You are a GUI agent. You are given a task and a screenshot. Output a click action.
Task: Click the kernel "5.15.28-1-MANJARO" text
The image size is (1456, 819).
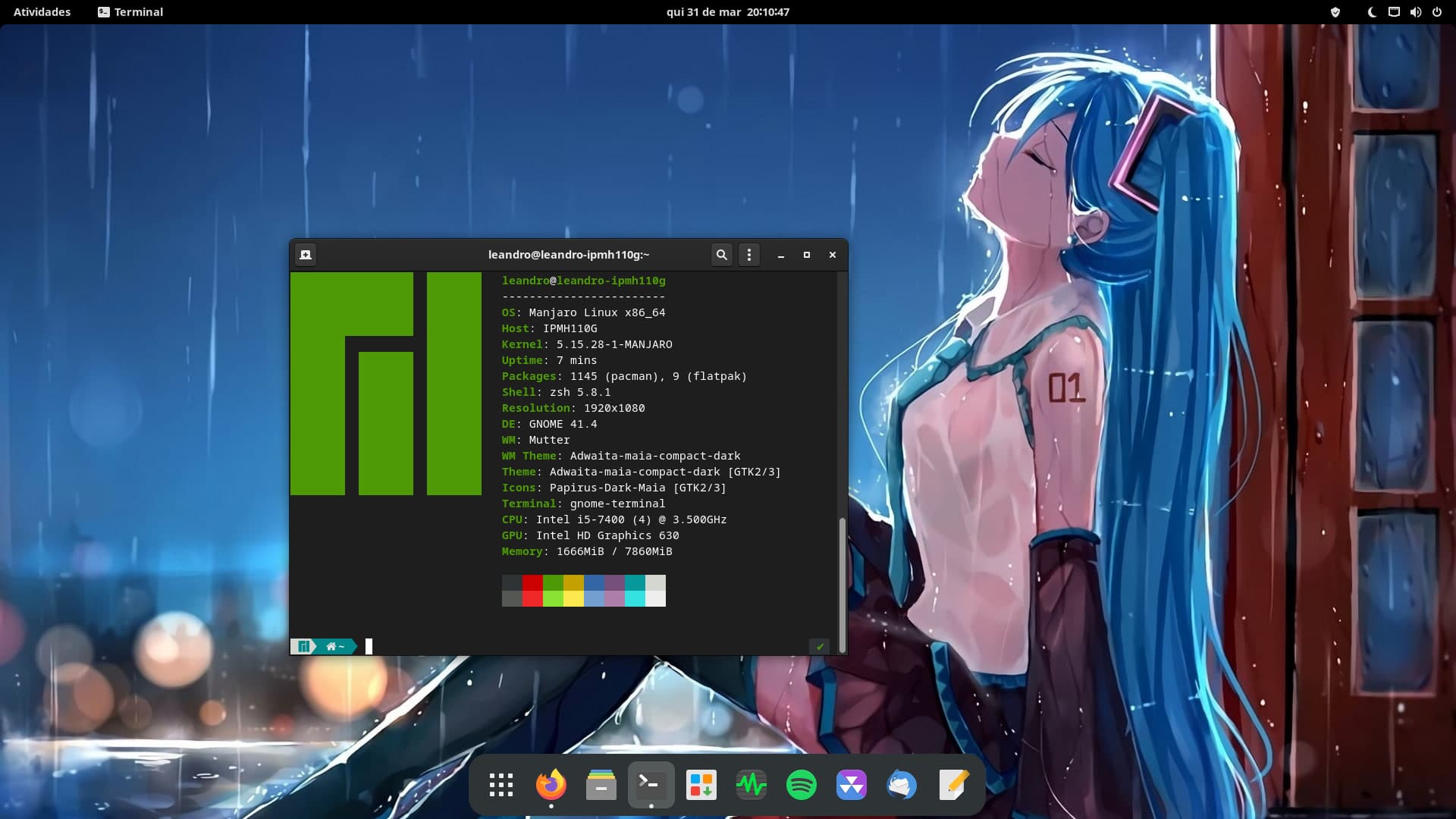pos(614,344)
